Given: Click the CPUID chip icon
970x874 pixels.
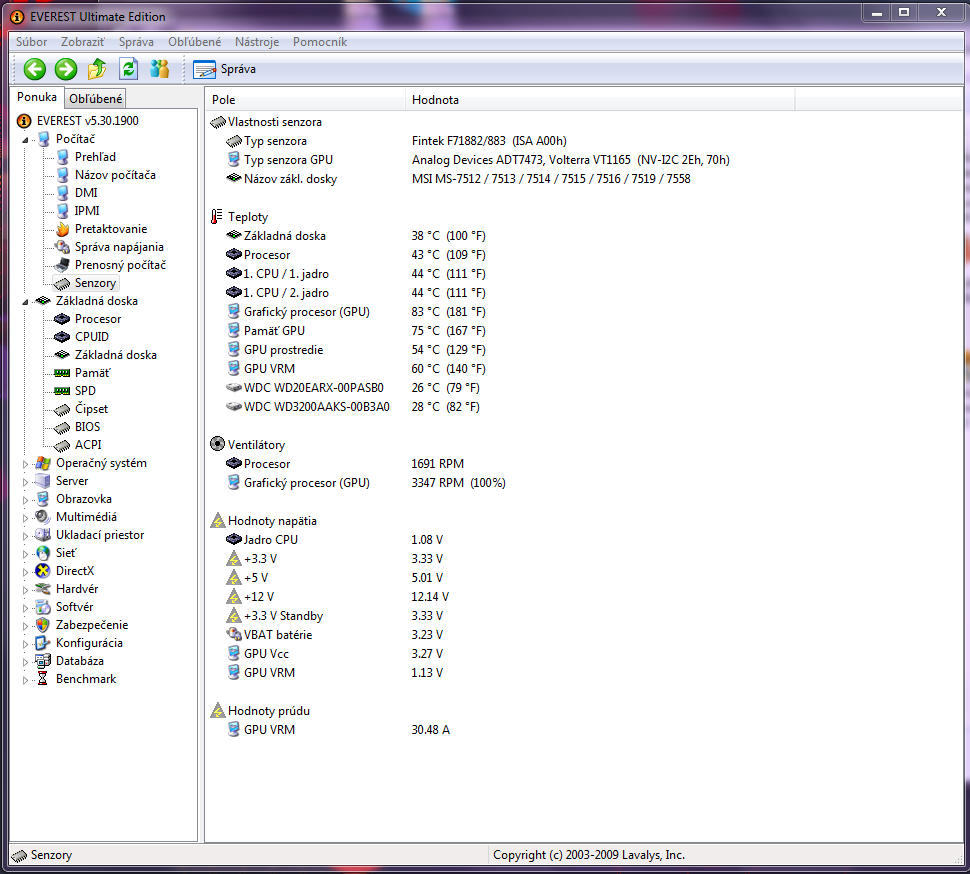Looking at the screenshot, I should pos(62,336).
